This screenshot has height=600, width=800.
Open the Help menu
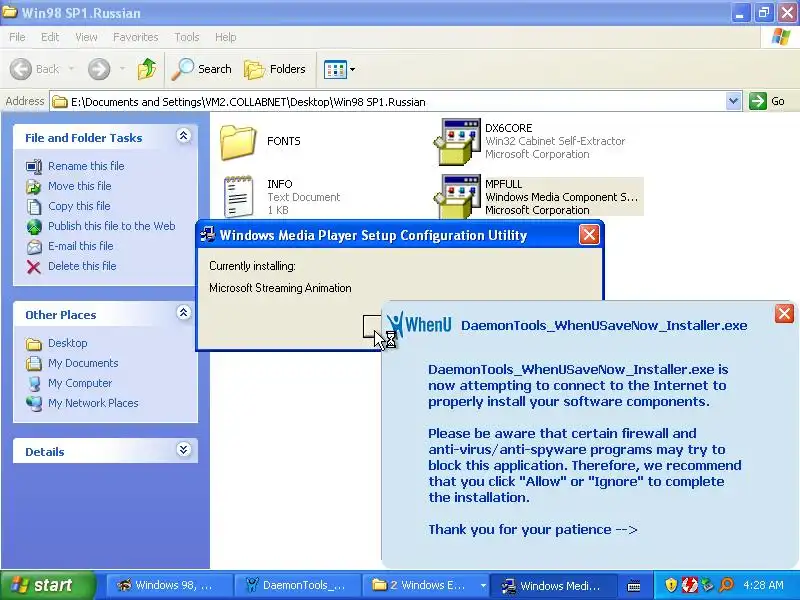226,37
